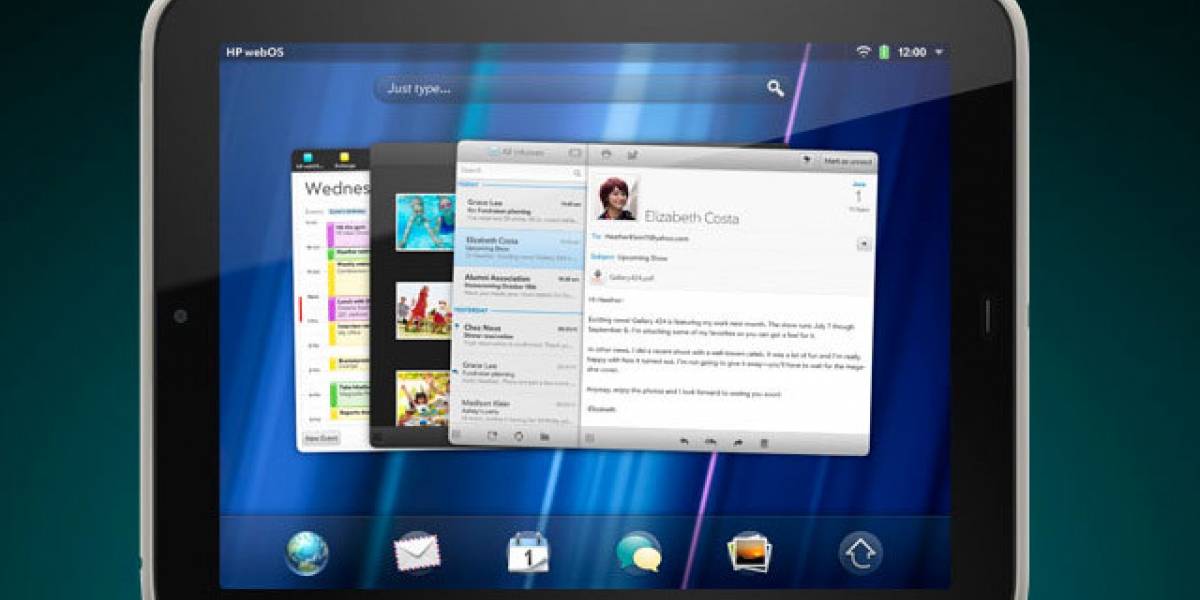The width and height of the screenshot is (1200, 600).
Task: Click the Reply All icon in email toolbar
Action: pyautogui.click(x=711, y=442)
